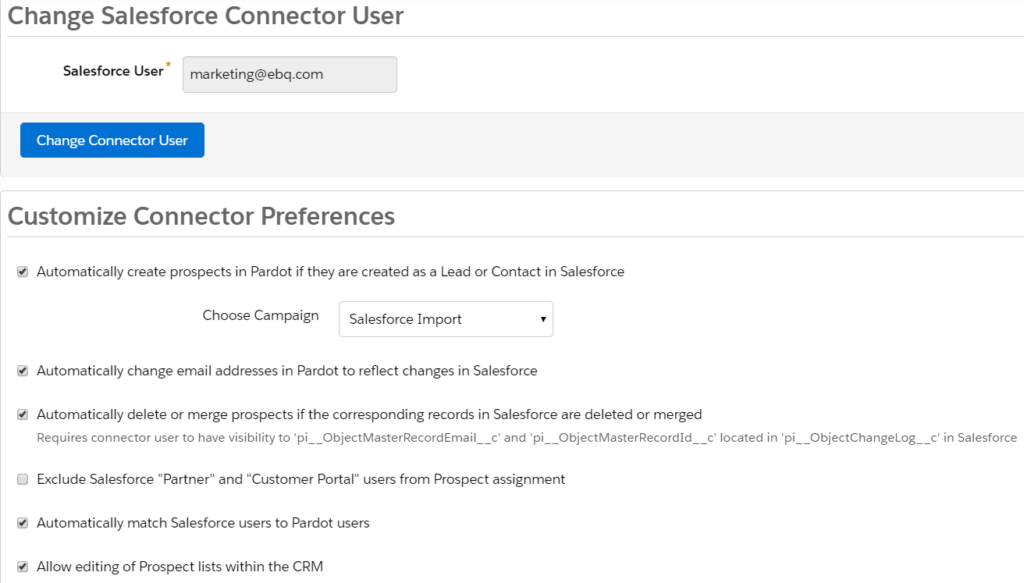Click the Customize Connector Preferences heading

[201, 216]
